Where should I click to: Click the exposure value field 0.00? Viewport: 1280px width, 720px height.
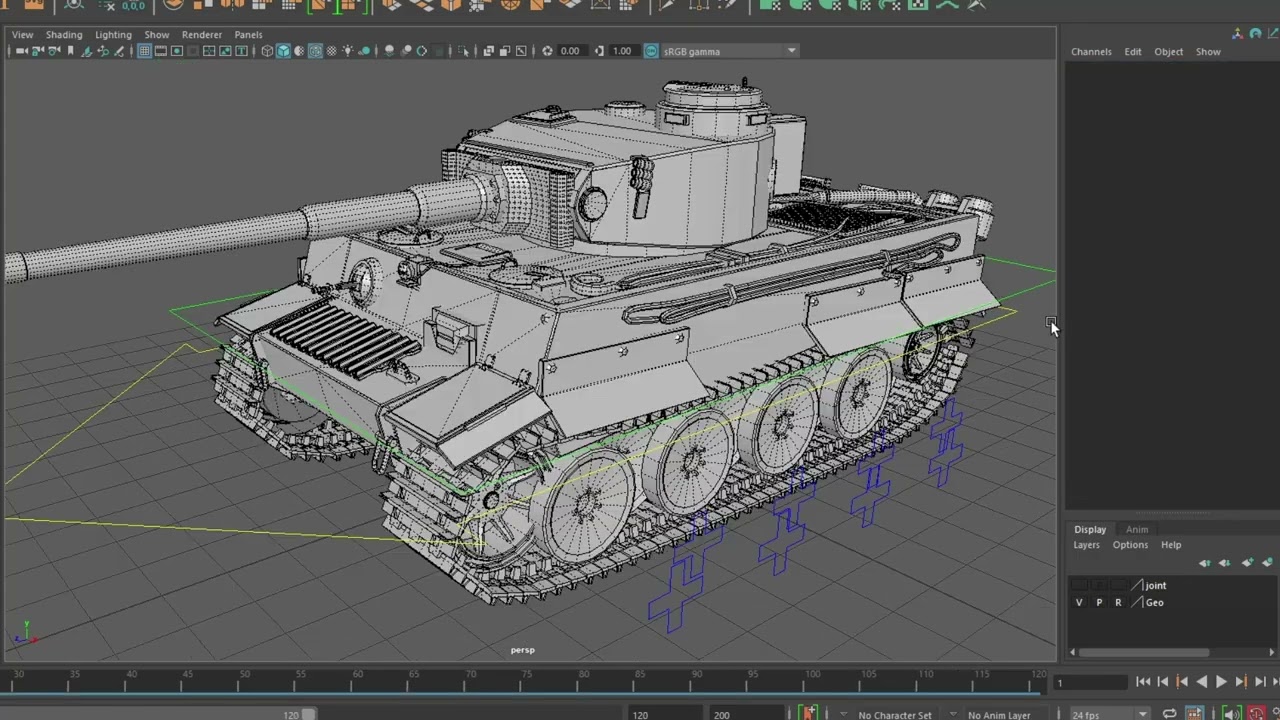(x=573, y=51)
